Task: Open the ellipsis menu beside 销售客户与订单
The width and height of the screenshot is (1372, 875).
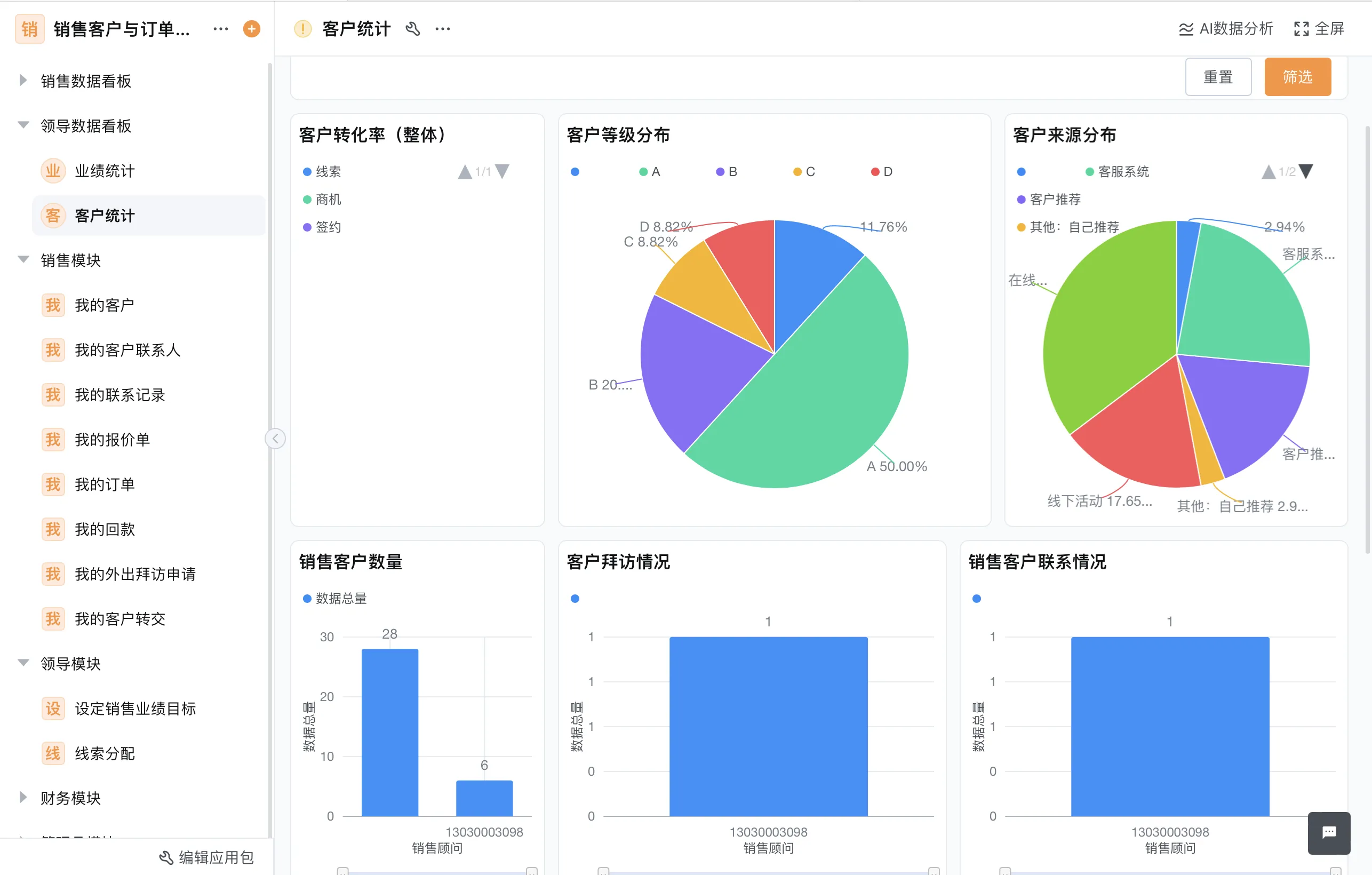Action: (x=220, y=28)
